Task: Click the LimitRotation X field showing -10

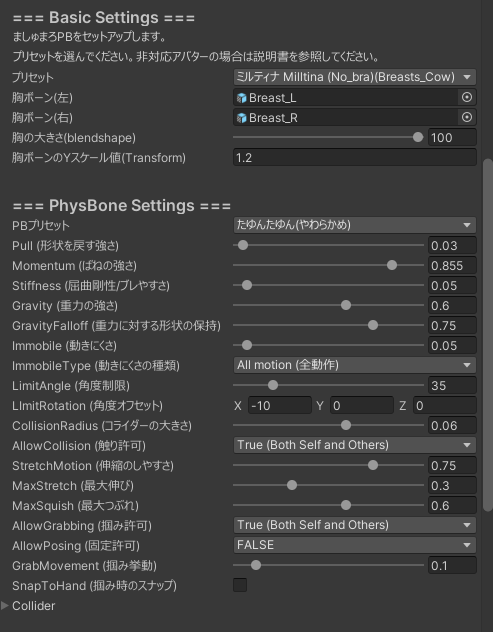Action: point(280,405)
